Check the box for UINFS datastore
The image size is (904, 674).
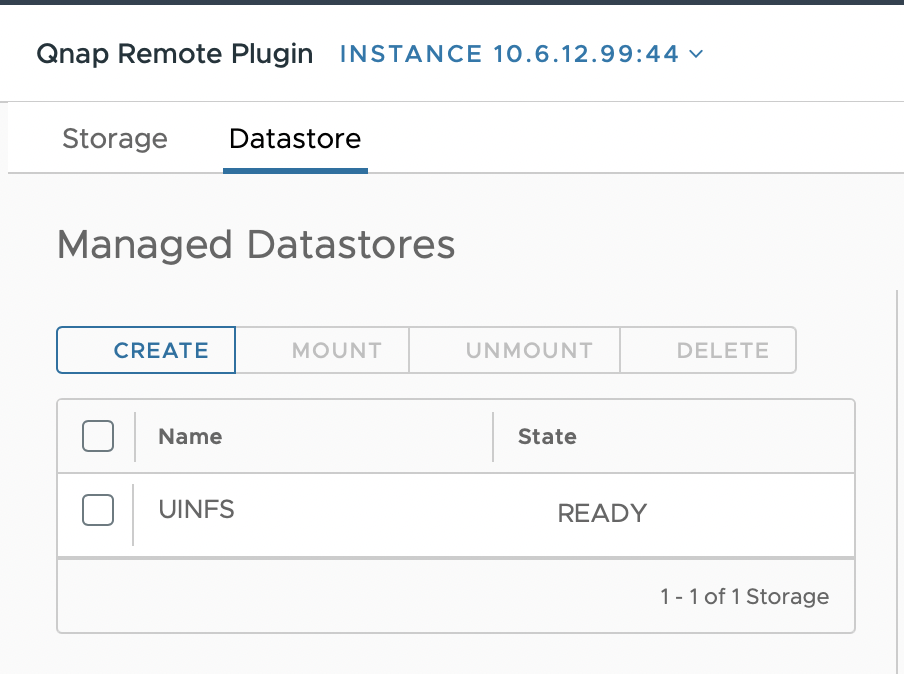click(98, 510)
